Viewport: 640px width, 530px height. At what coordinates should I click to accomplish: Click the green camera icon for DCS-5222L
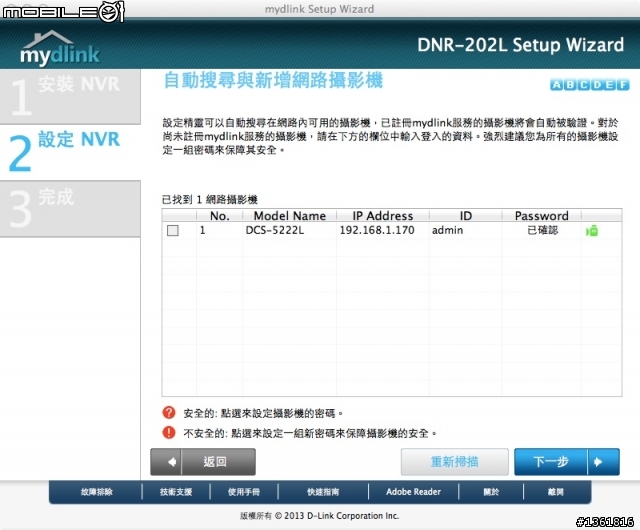[592, 231]
